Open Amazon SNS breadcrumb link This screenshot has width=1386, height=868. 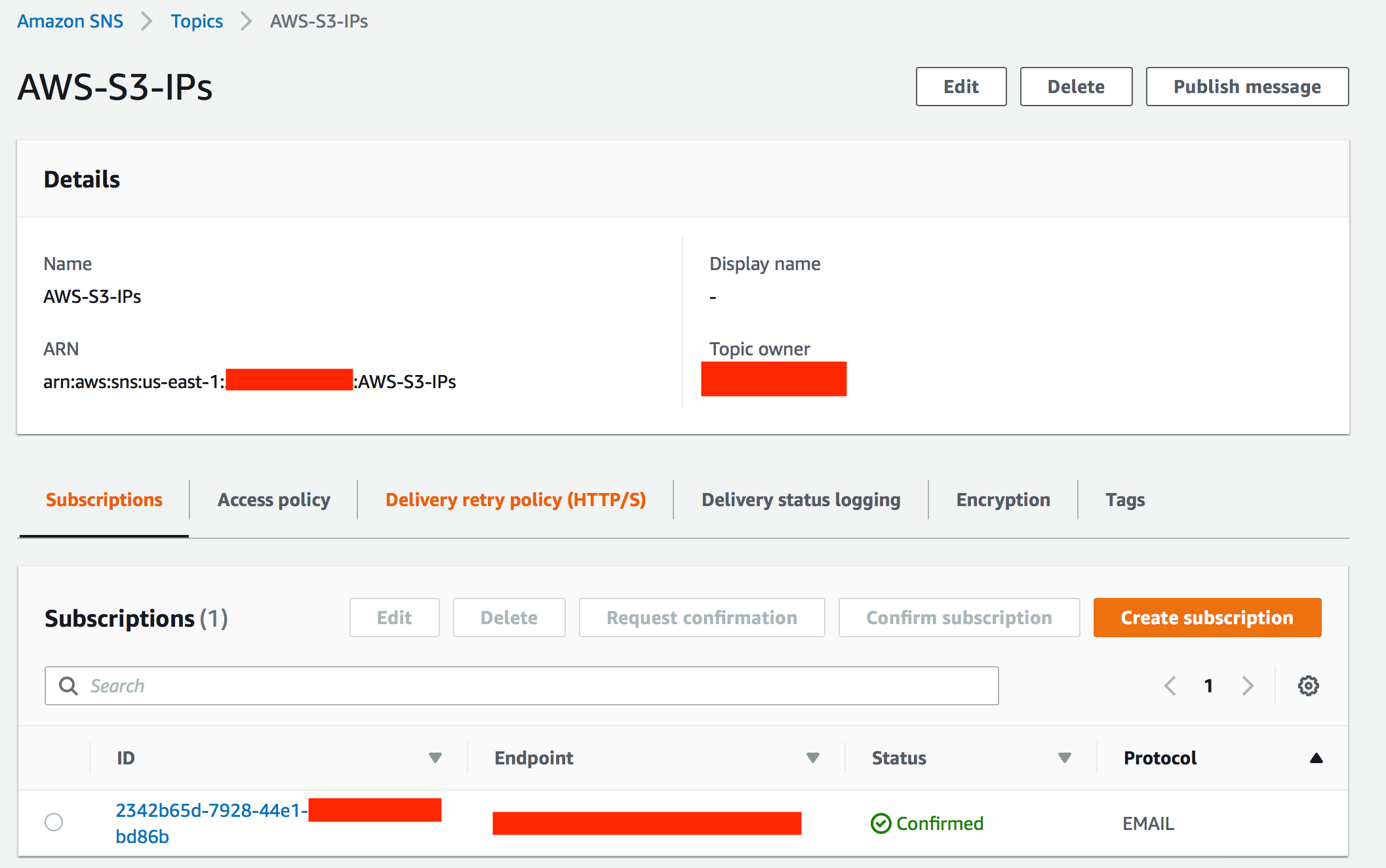[x=70, y=21]
